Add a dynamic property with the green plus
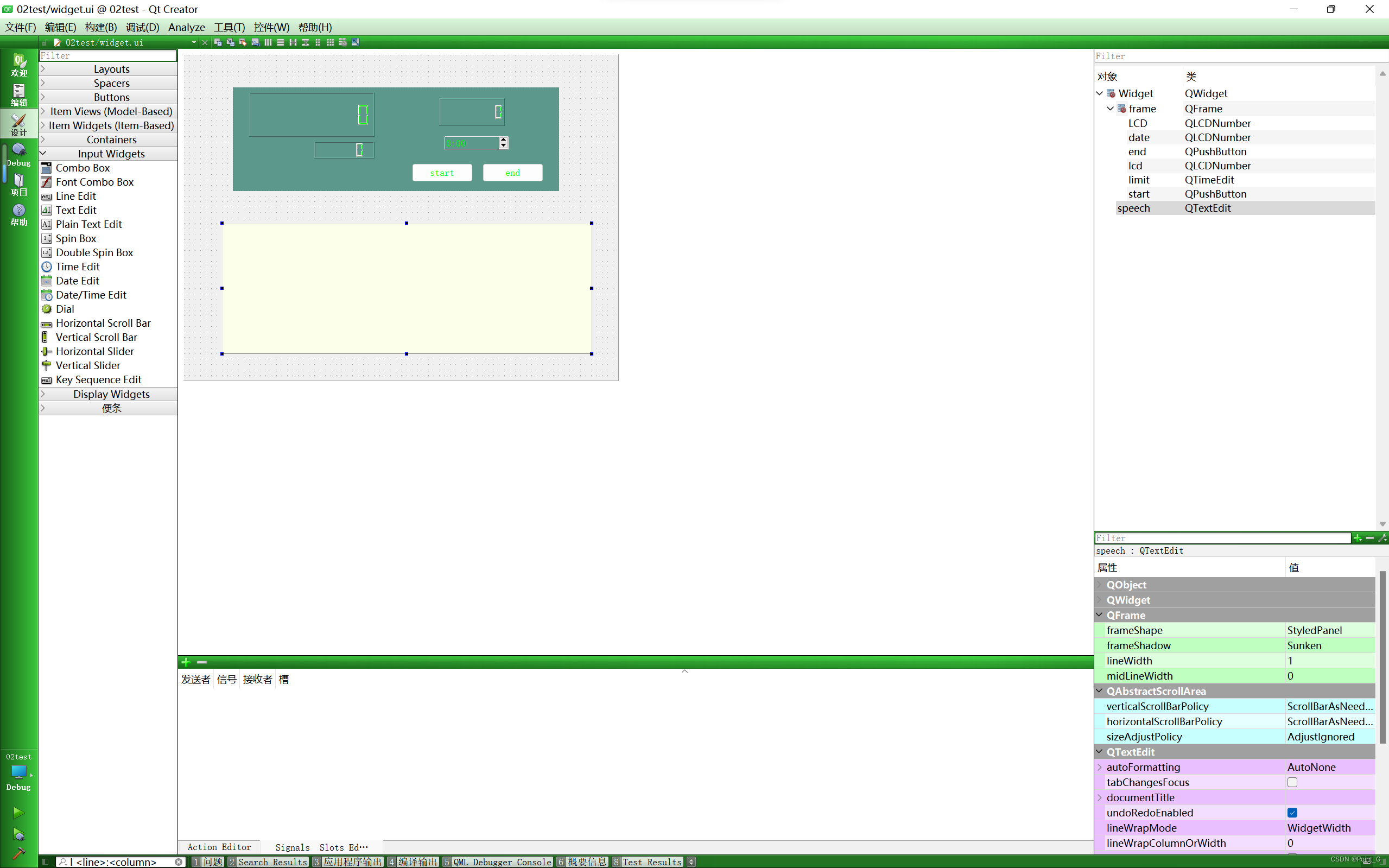The height and width of the screenshot is (868, 1389). tap(1358, 538)
